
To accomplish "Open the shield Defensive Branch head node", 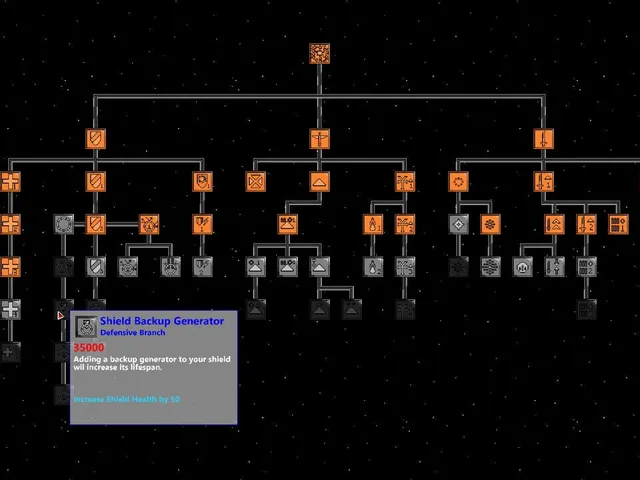I will tap(96, 139).
